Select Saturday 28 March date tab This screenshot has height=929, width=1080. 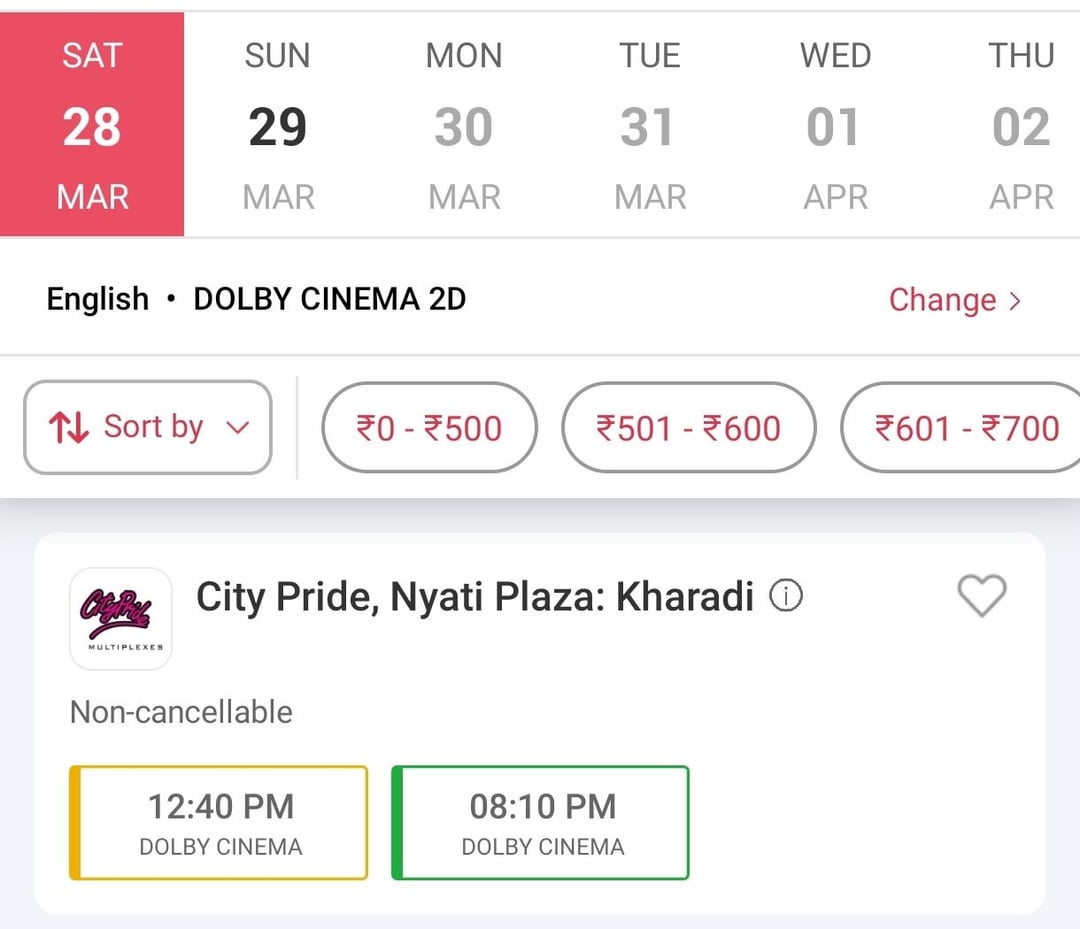coord(92,125)
